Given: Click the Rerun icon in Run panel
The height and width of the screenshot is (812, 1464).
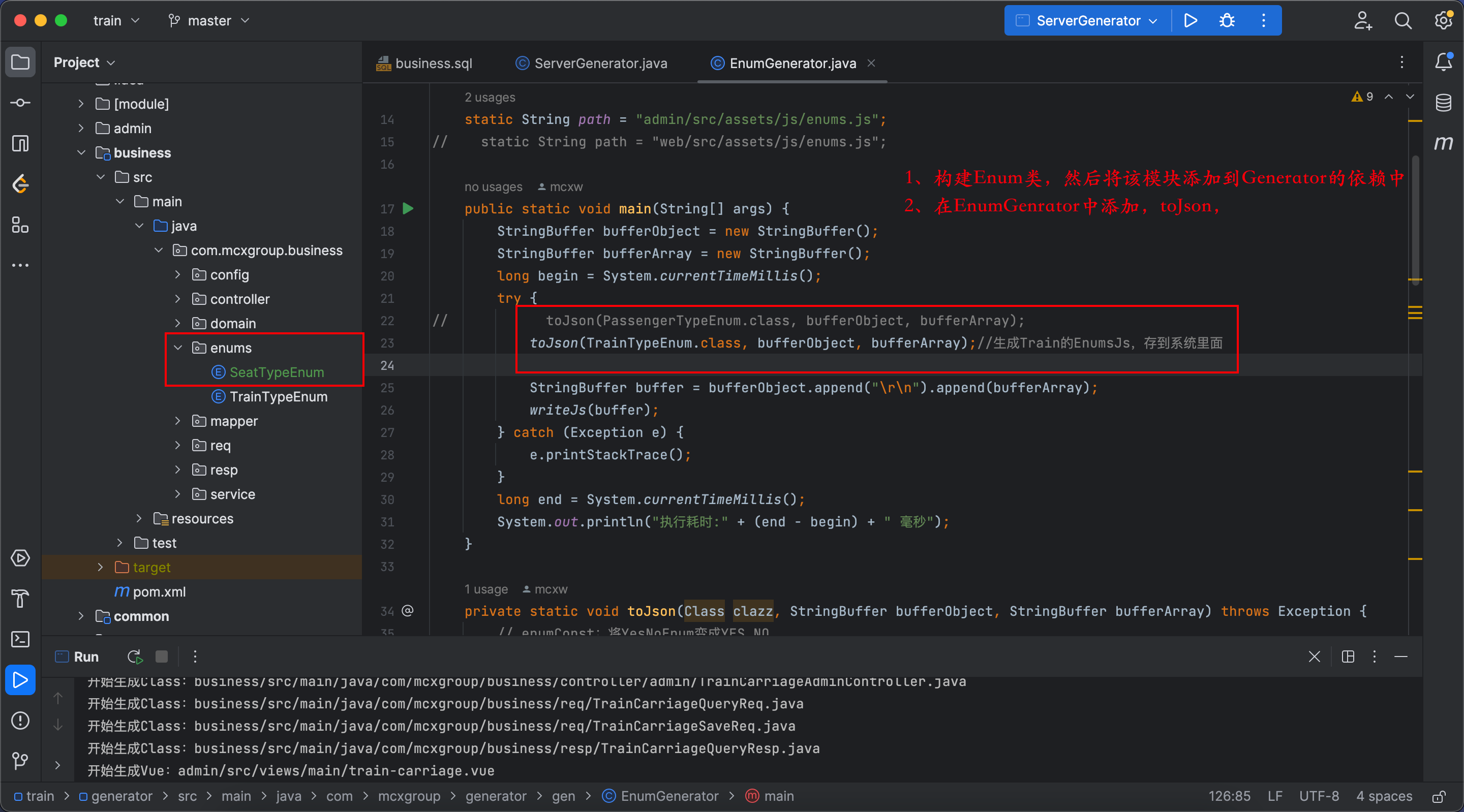Looking at the screenshot, I should coord(135,657).
